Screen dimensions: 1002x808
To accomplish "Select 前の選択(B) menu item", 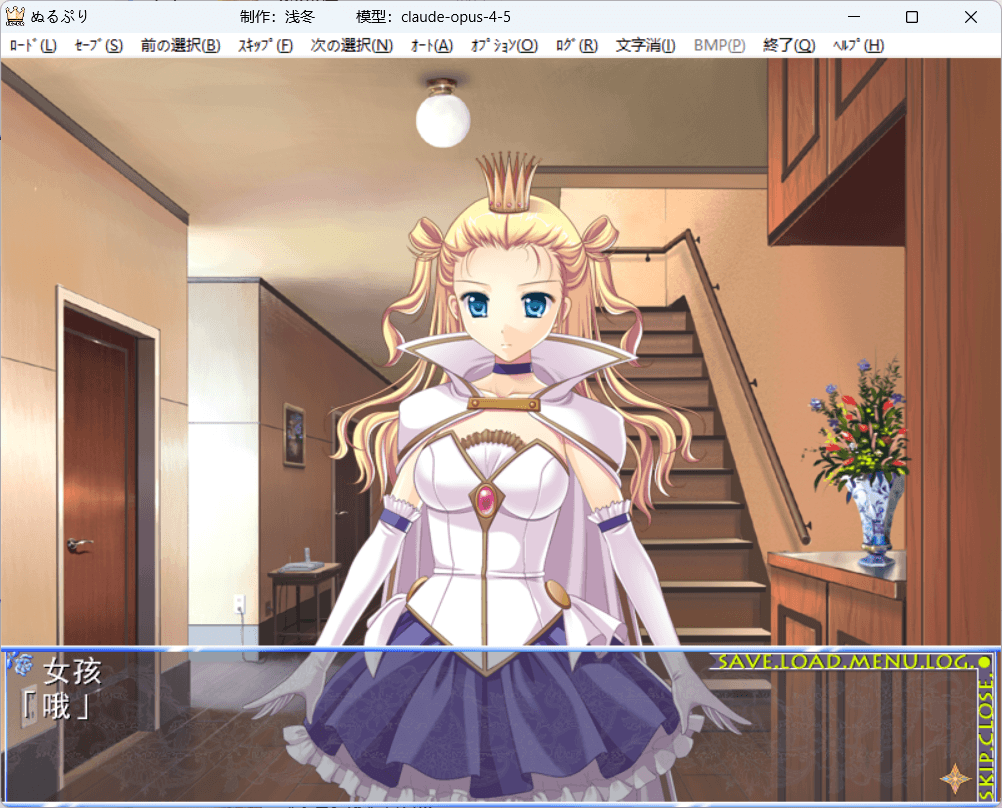I will (180, 46).
